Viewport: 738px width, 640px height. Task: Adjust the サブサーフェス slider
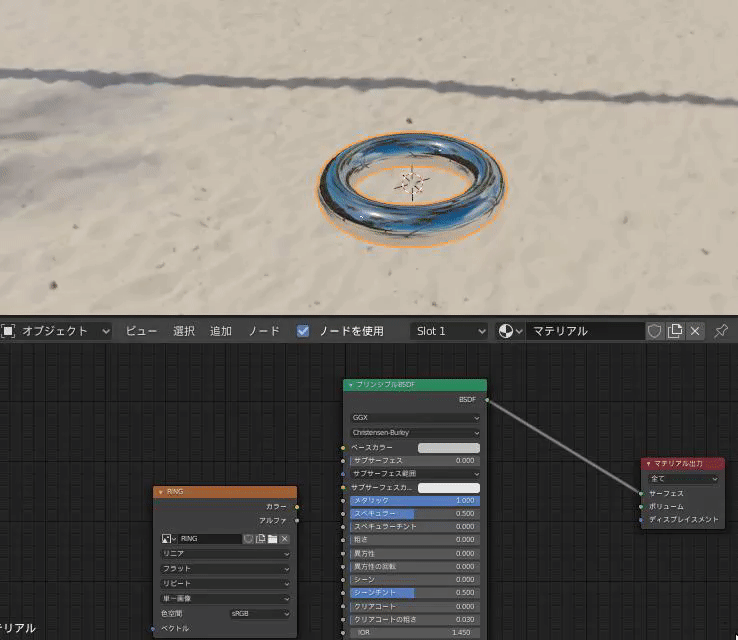pos(415,461)
